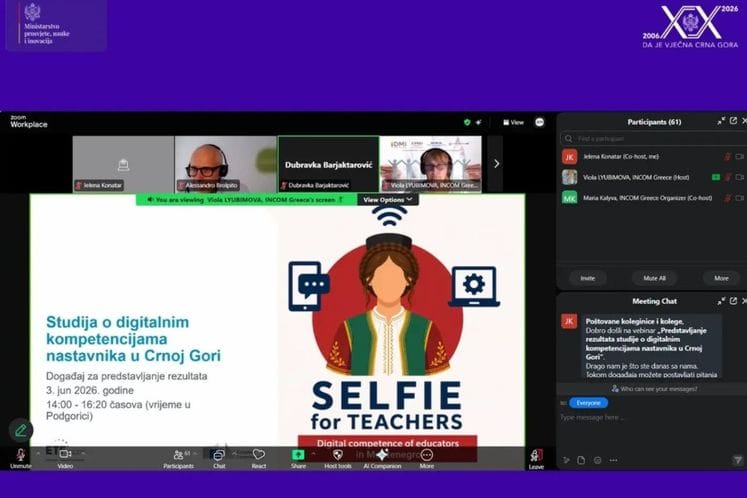The width and height of the screenshot is (747, 498).
Task: Click 'You are viewing' screen share banner
Action: click(x=246, y=200)
